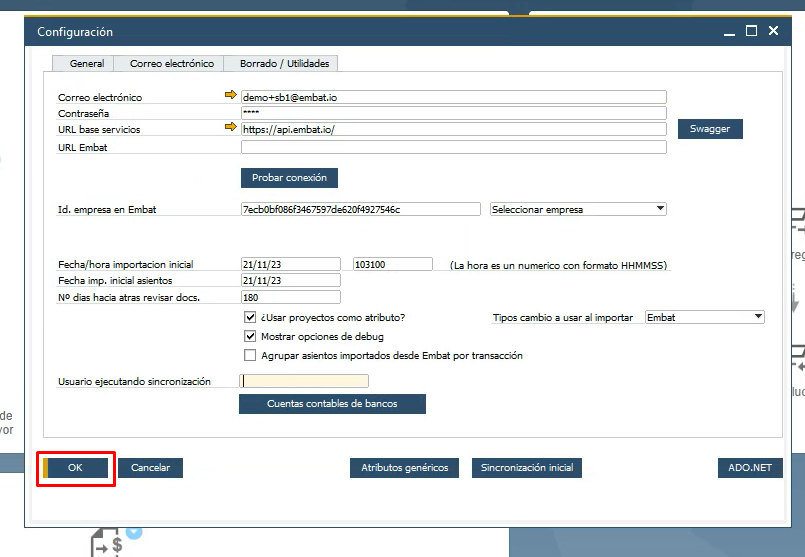Click the Swagger button

click(x=710, y=129)
